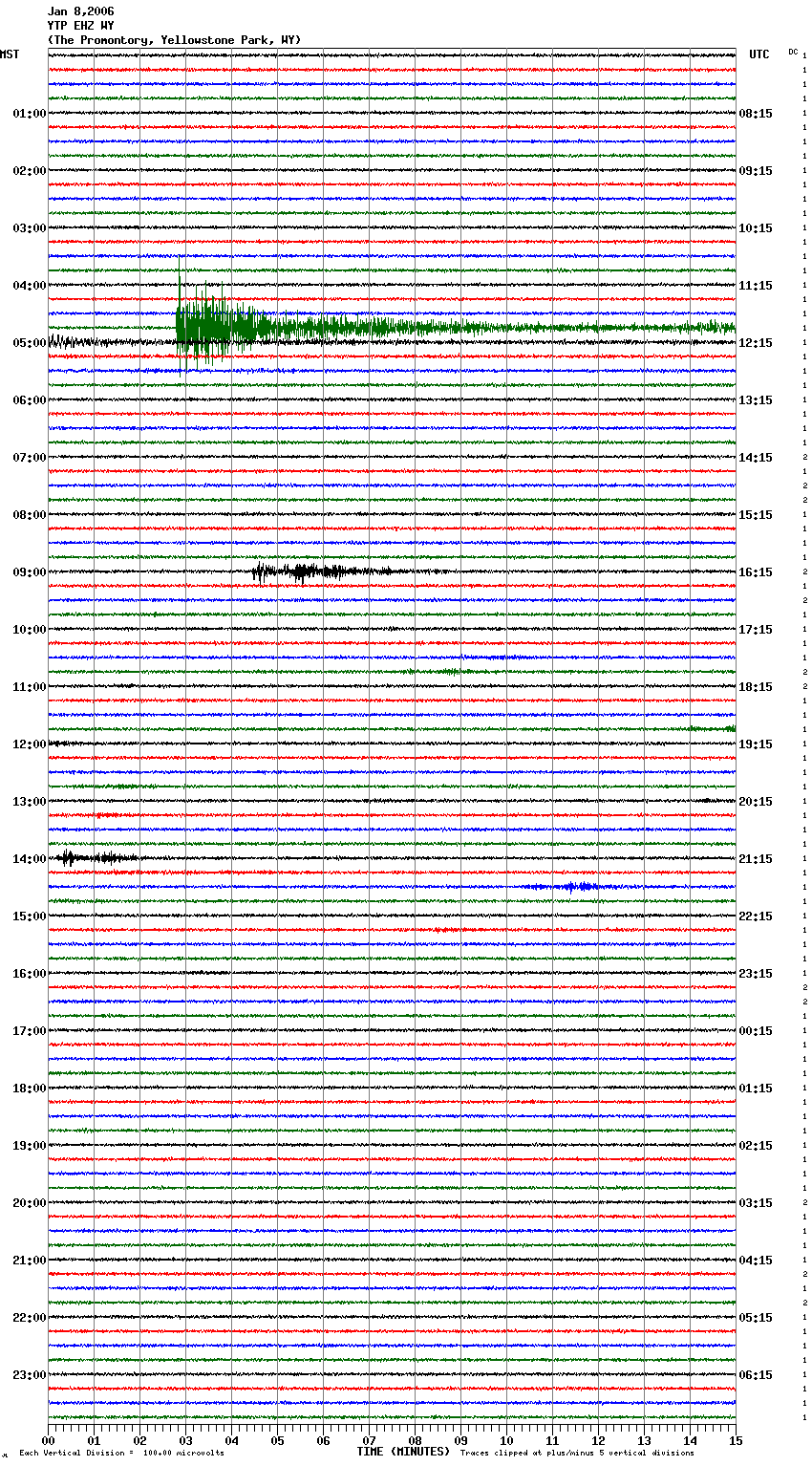Select the '11:00' MST time label

point(29,687)
